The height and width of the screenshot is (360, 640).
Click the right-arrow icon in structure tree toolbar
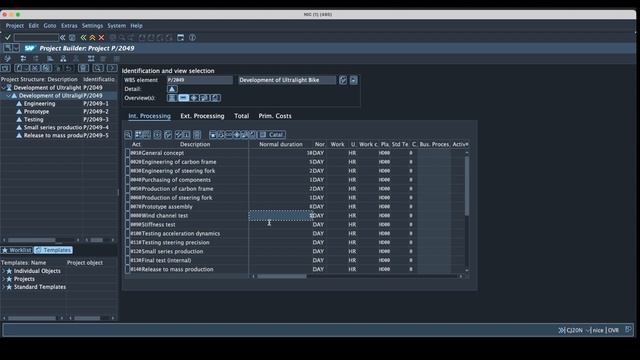(112, 68)
